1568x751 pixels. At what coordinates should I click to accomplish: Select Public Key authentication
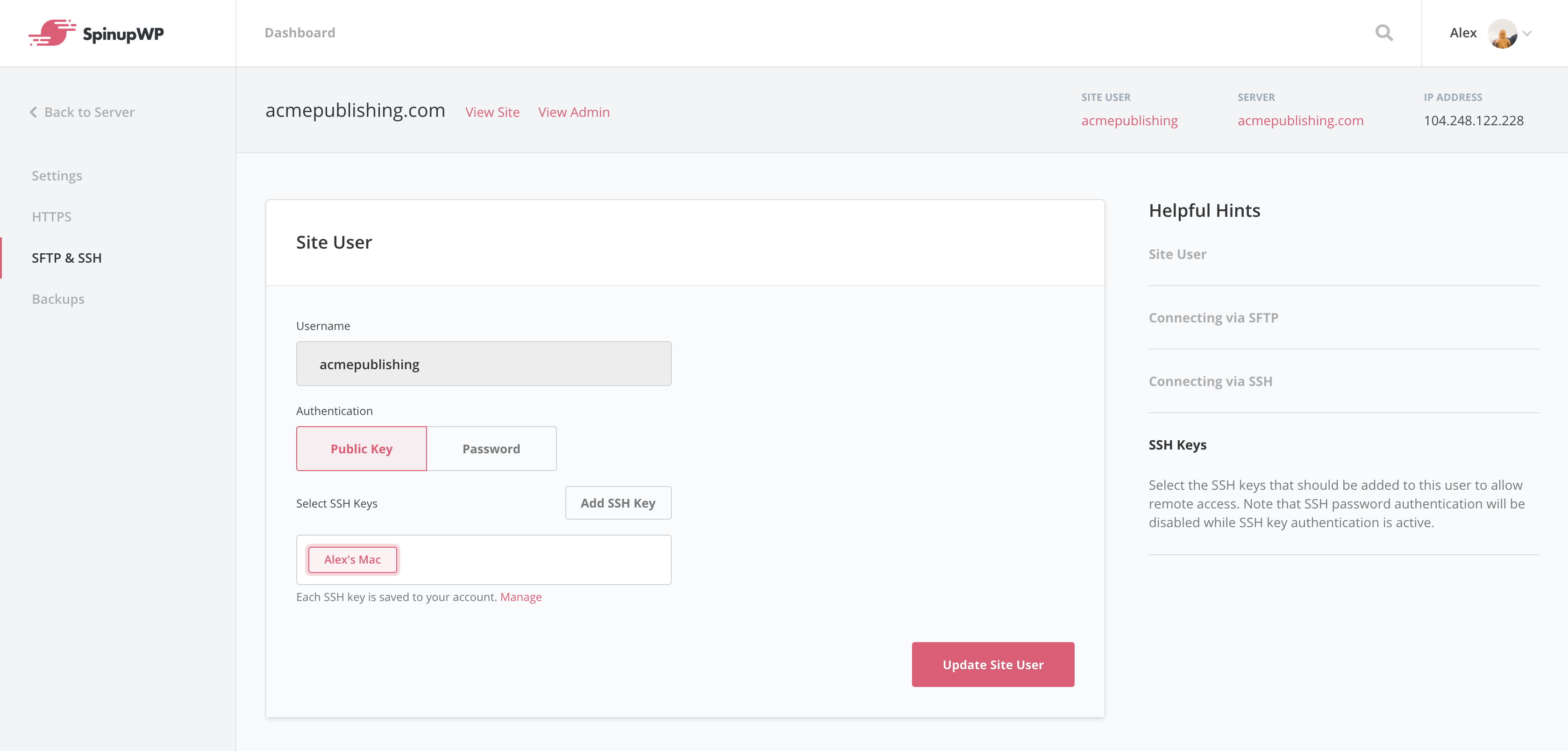coord(361,449)
